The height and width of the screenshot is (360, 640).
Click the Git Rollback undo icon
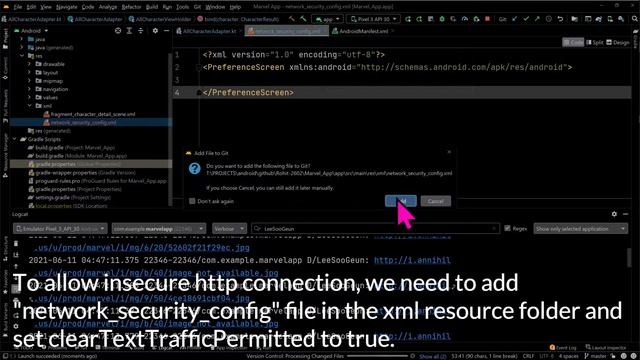coord(560,19)
